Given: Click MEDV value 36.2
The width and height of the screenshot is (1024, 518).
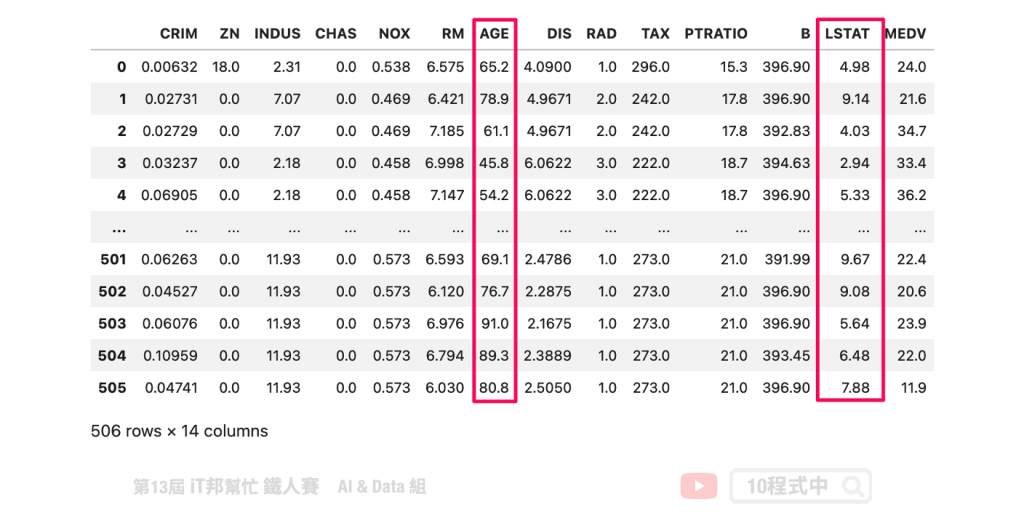Looking at the screenshot, I should [911, 195].
